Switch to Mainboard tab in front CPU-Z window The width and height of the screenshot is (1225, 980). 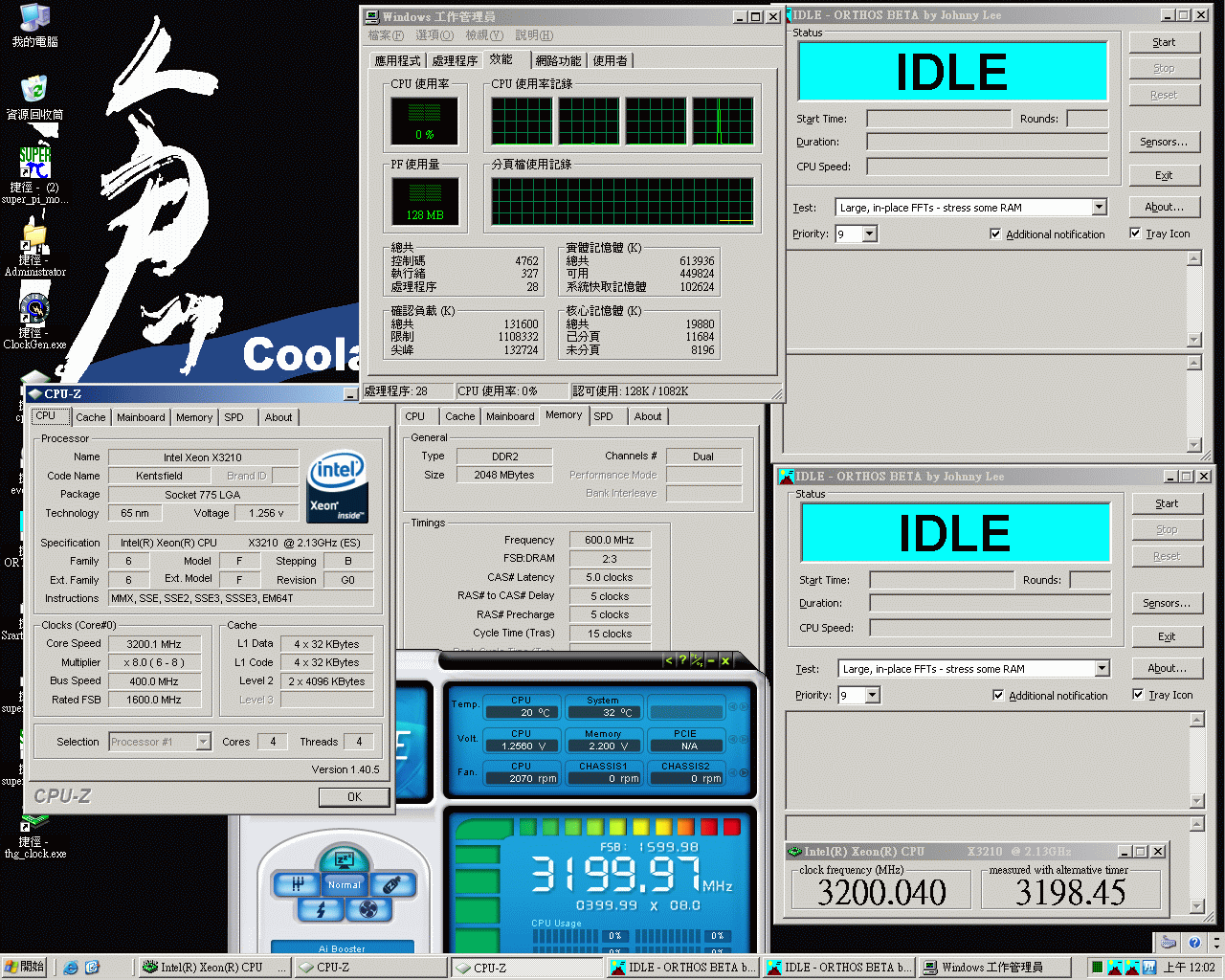click(141, 417)
